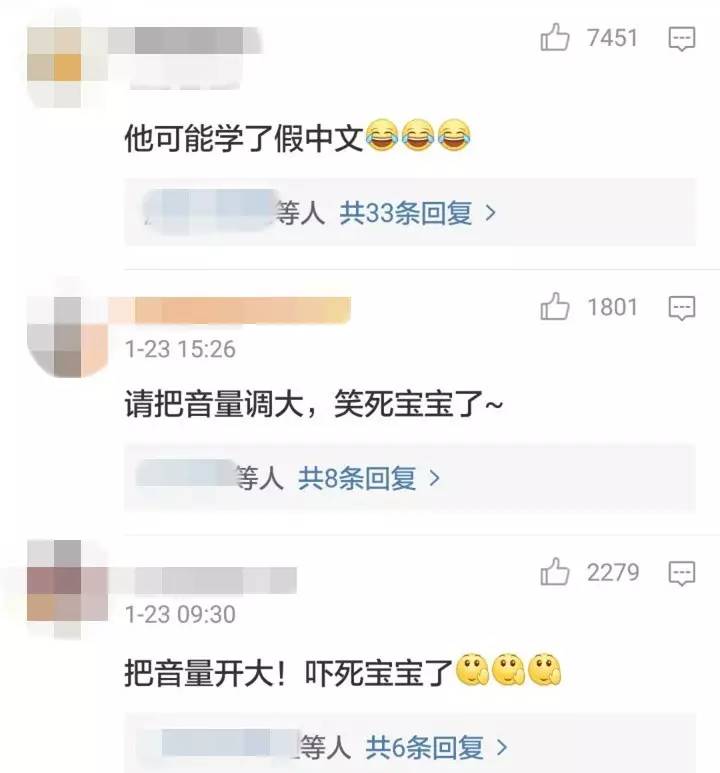Tap the comment text 他可能学了假中文
This screenshot has height=773, width=720.
[x=244, y=138]
